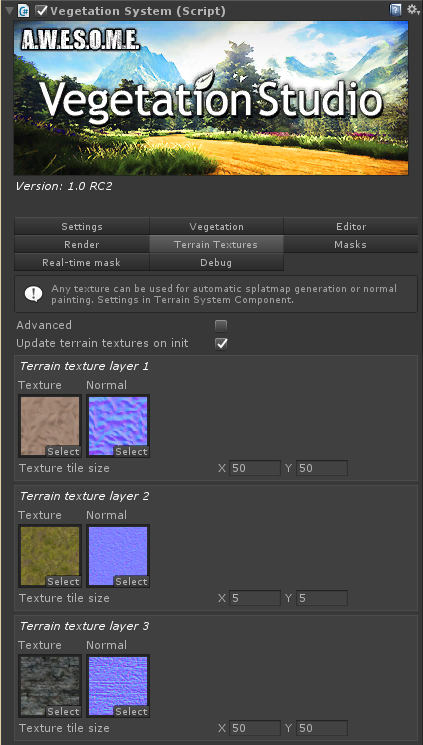Click Select on layer 1 Normal

click(x=132, y=452)
